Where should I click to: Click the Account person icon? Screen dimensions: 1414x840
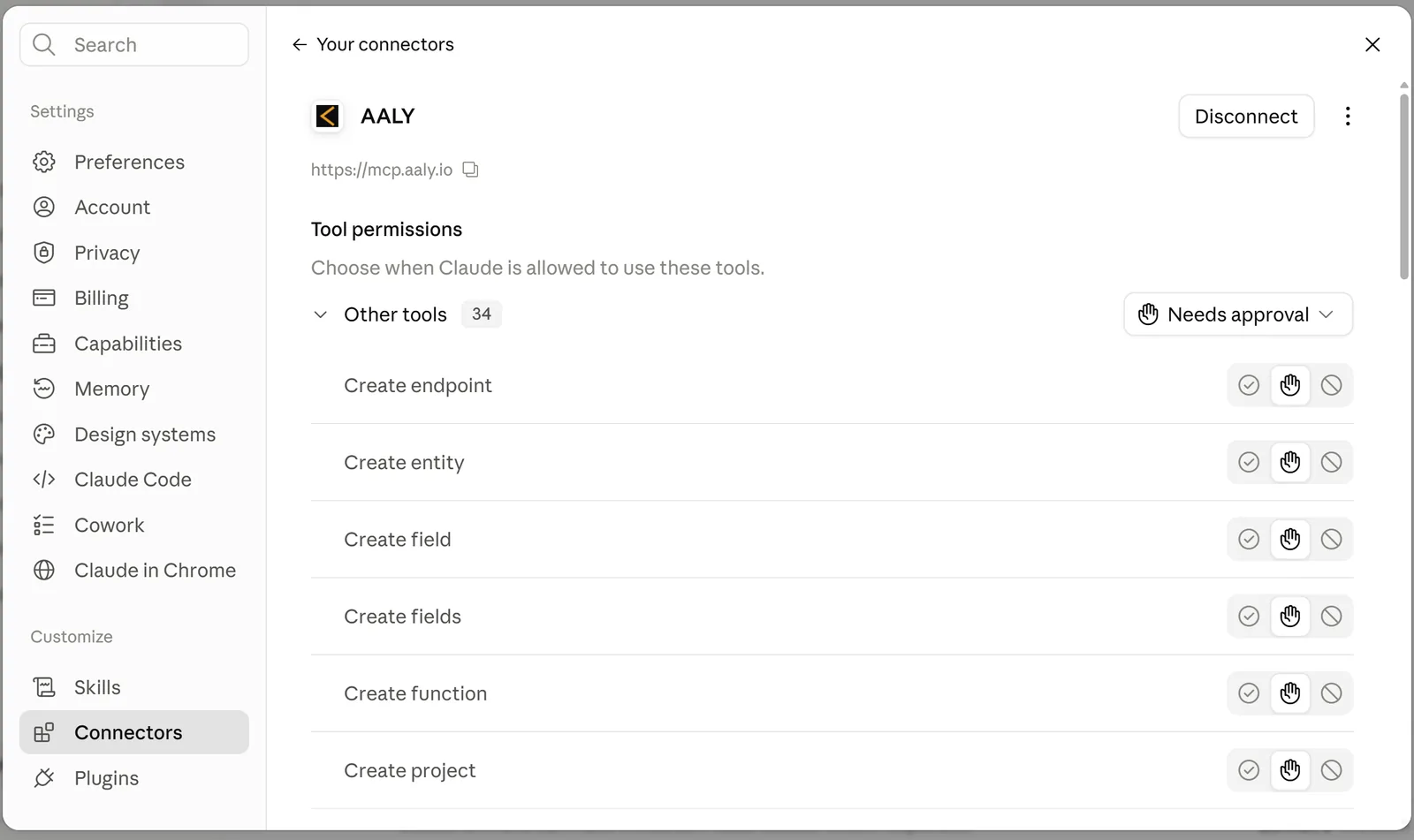click(44, 207)
